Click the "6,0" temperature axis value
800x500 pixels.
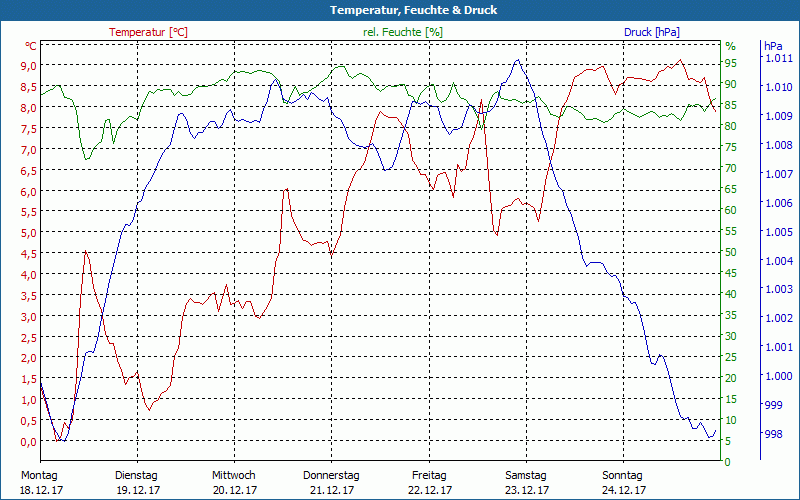tap(29, 191)
